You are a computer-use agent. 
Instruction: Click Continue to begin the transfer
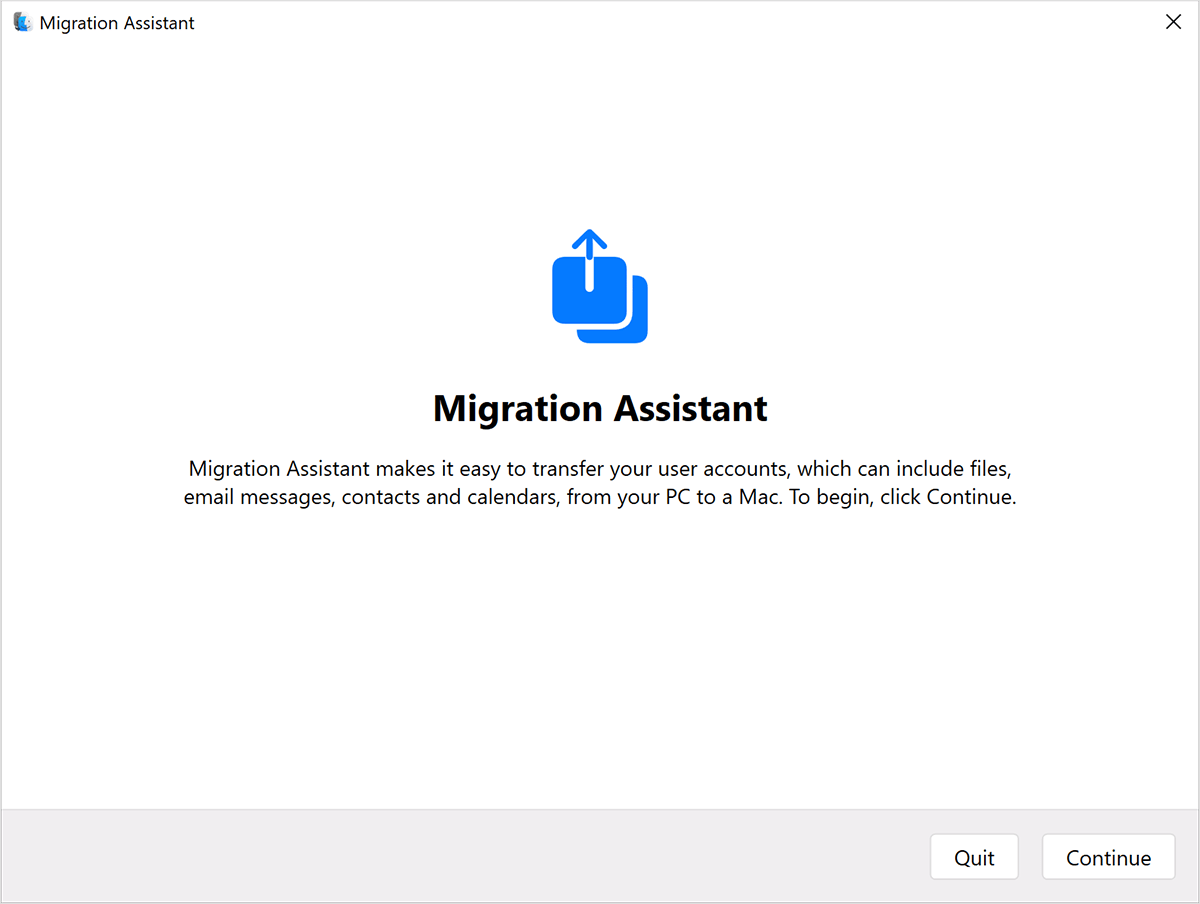1108,857
